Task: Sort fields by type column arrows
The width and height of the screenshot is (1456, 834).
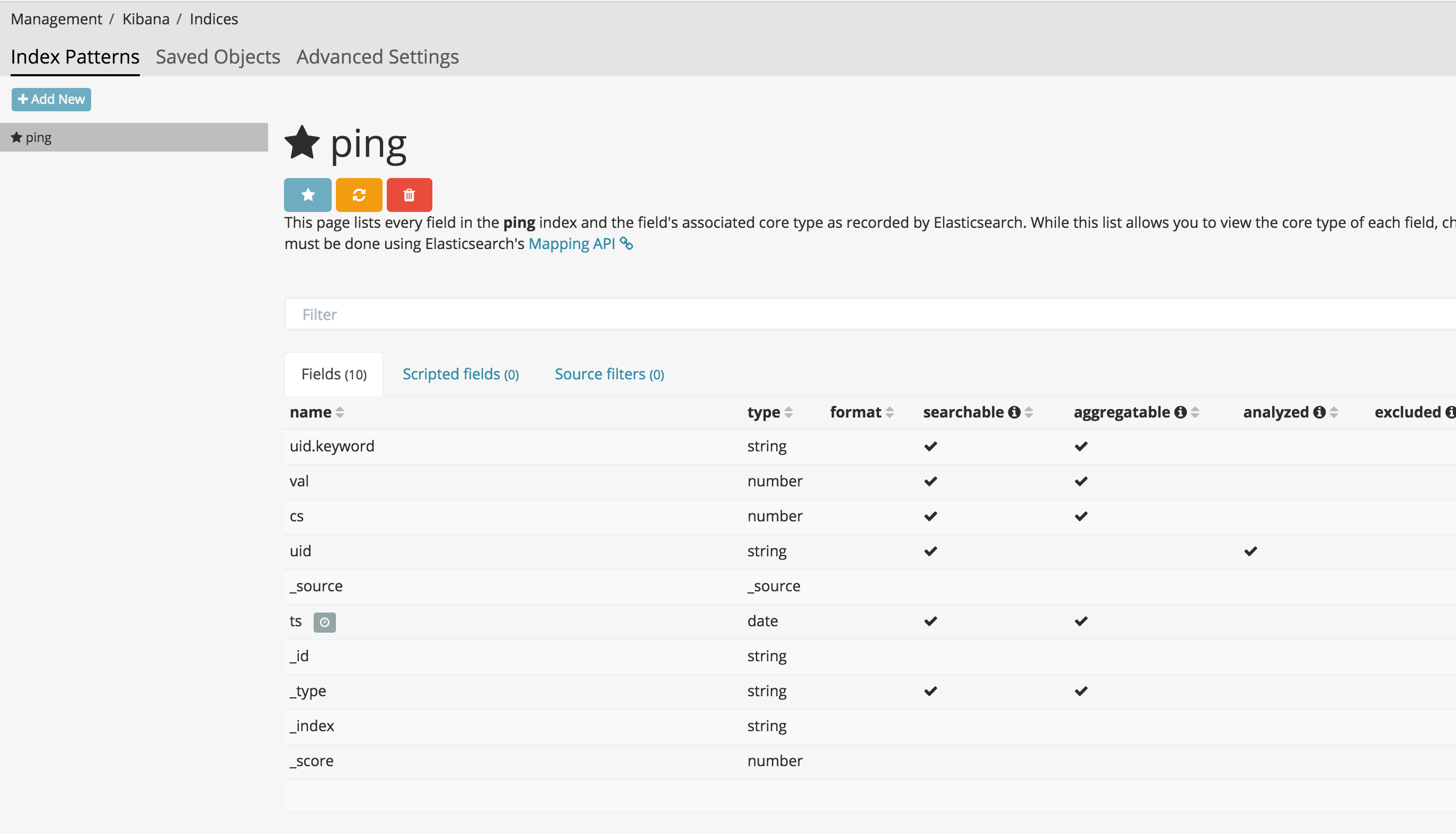Action: click(x=789, y=412)
